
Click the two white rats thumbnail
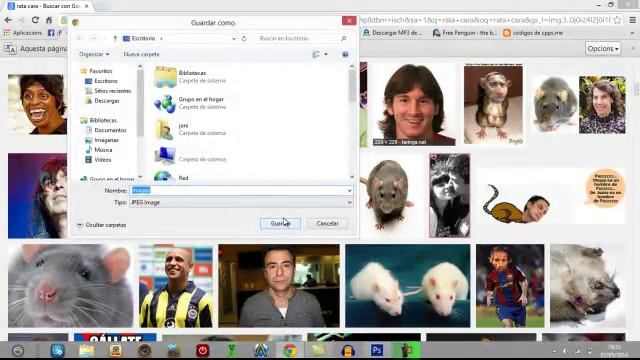click(407, 286)
